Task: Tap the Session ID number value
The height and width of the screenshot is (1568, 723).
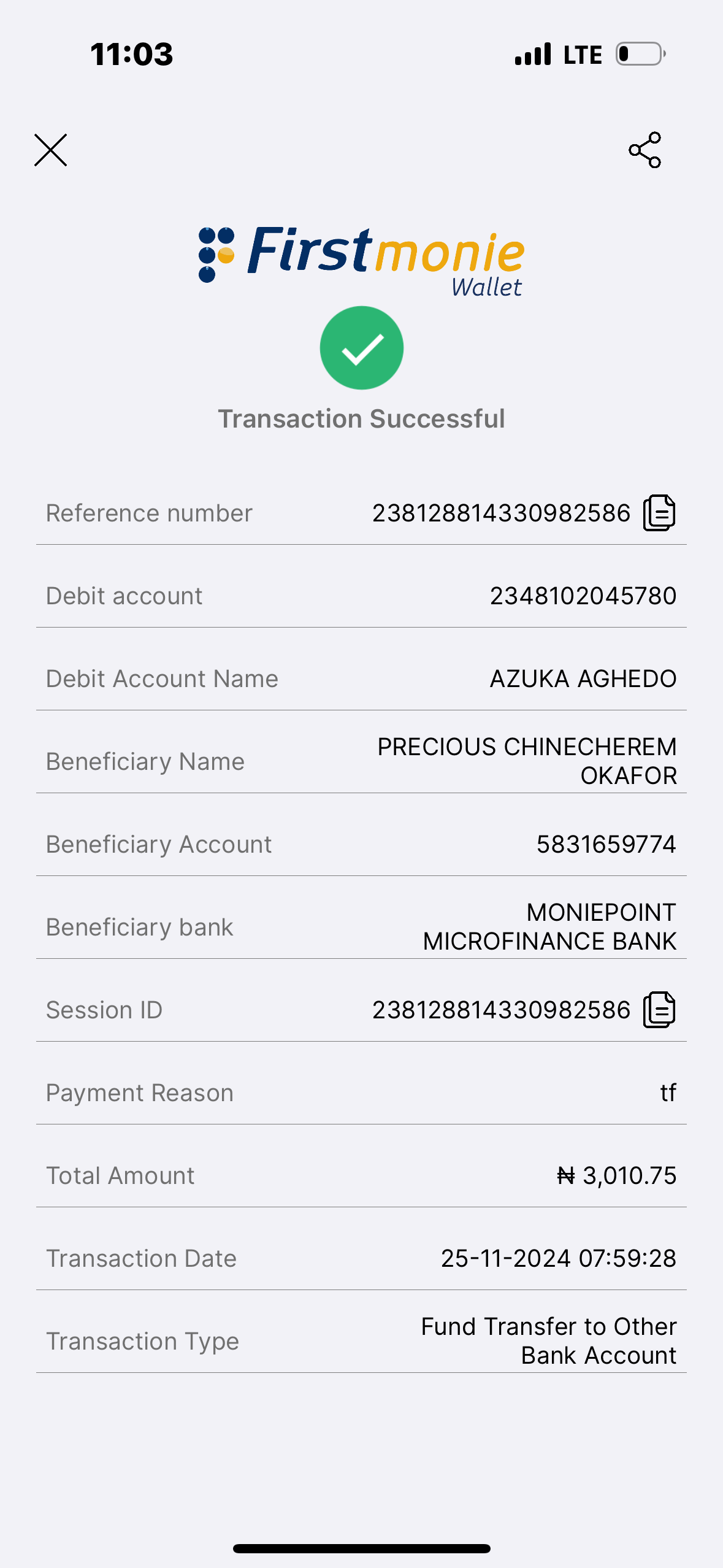Action: 501,1010
